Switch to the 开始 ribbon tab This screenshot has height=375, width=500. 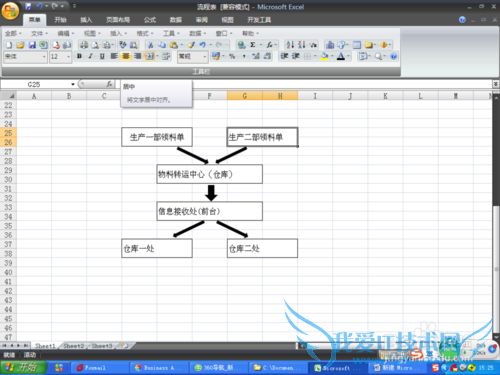pos(60,20)
